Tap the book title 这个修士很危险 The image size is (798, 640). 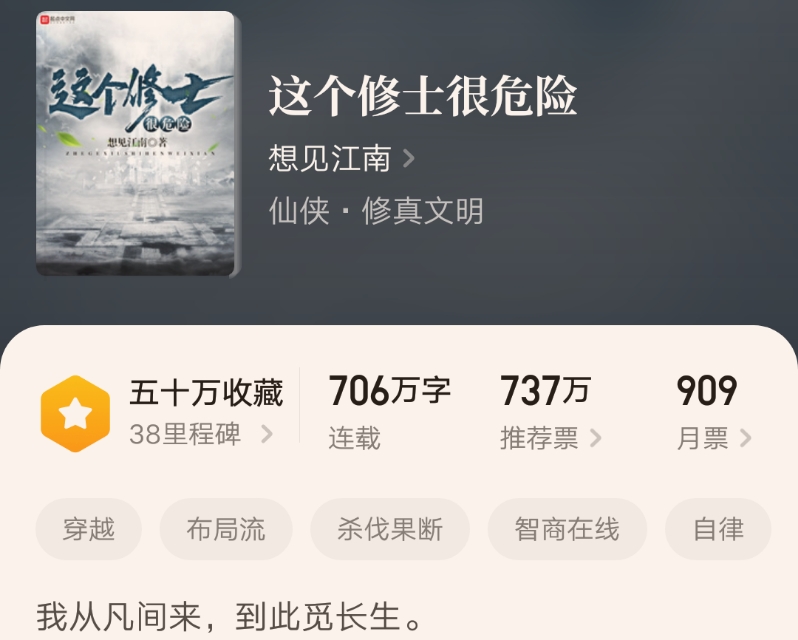423,96
